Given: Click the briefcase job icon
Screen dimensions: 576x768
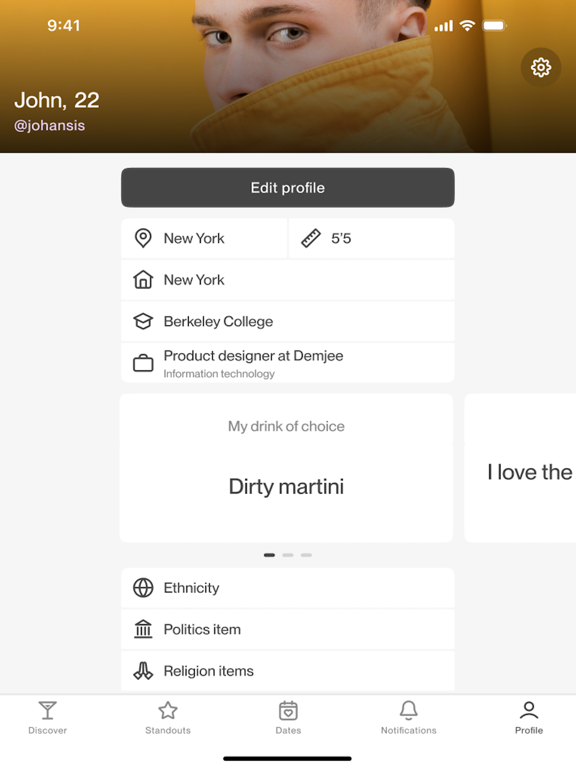Looking at the screenshot, I should click(143, 363).
